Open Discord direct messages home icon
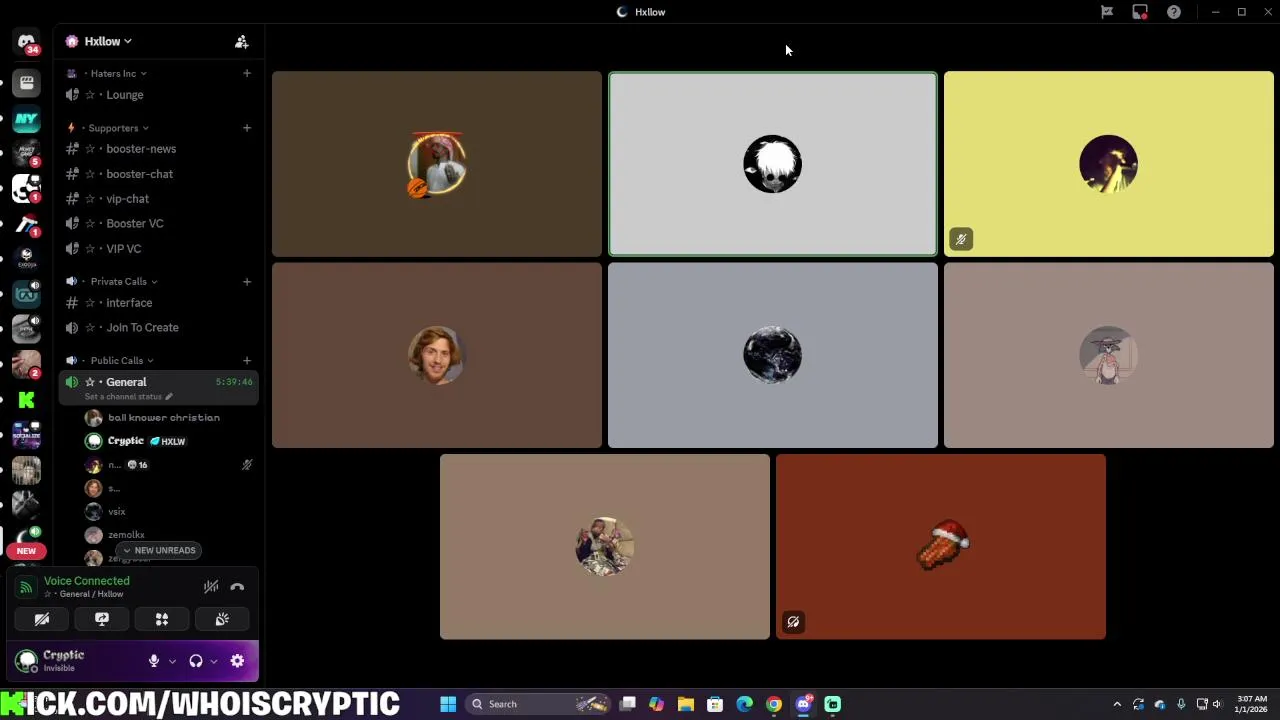Viewport: 1280px width, 720px height. (x=27, y=43)
